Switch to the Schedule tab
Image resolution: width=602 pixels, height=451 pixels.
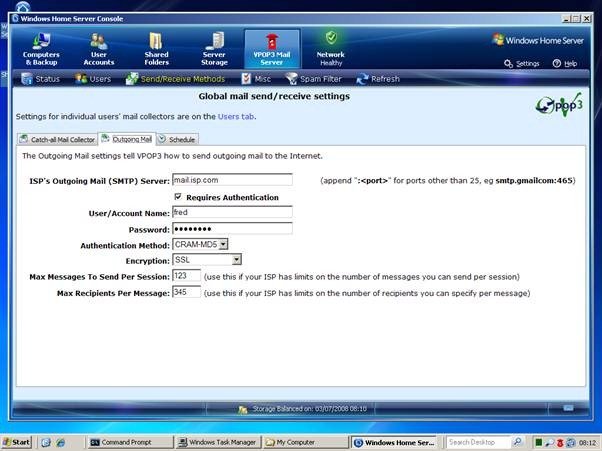(x=176, y=140)
